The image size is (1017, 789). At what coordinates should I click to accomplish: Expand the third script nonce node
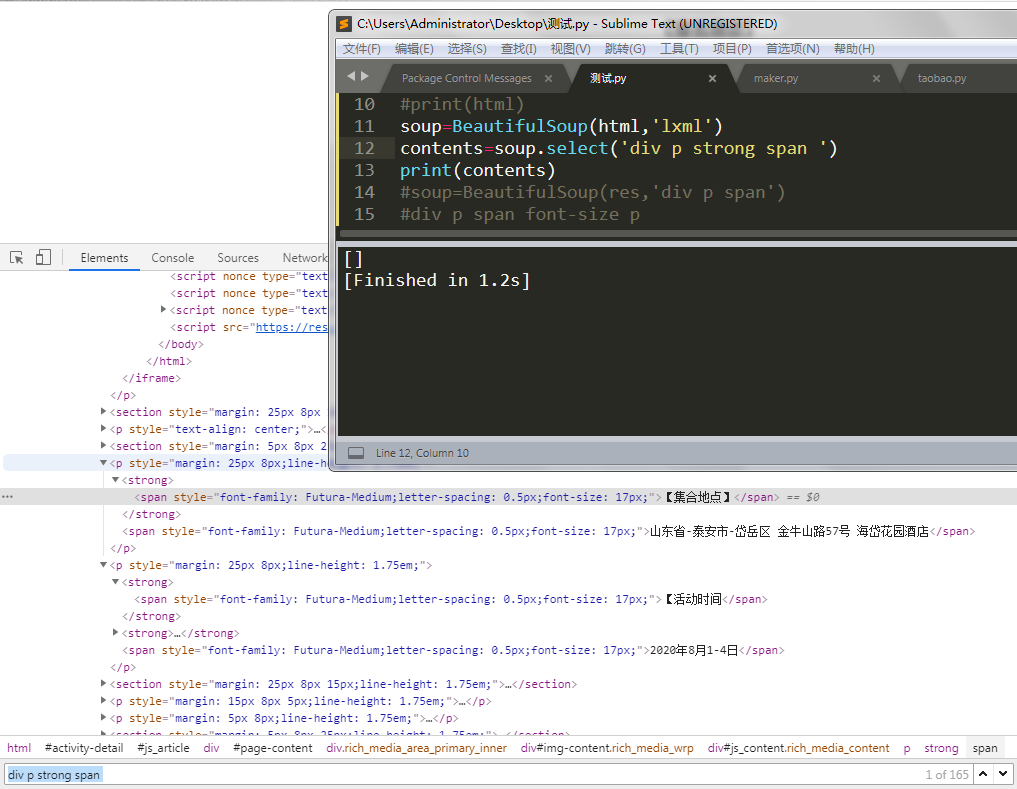pos(163,310)
